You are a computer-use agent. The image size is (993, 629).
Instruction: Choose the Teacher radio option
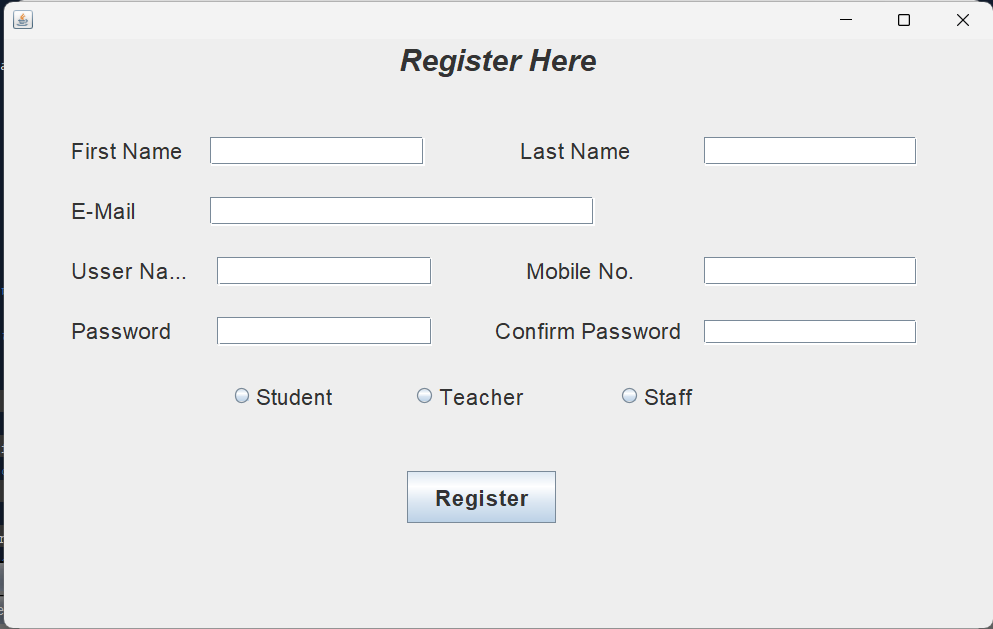425,396
